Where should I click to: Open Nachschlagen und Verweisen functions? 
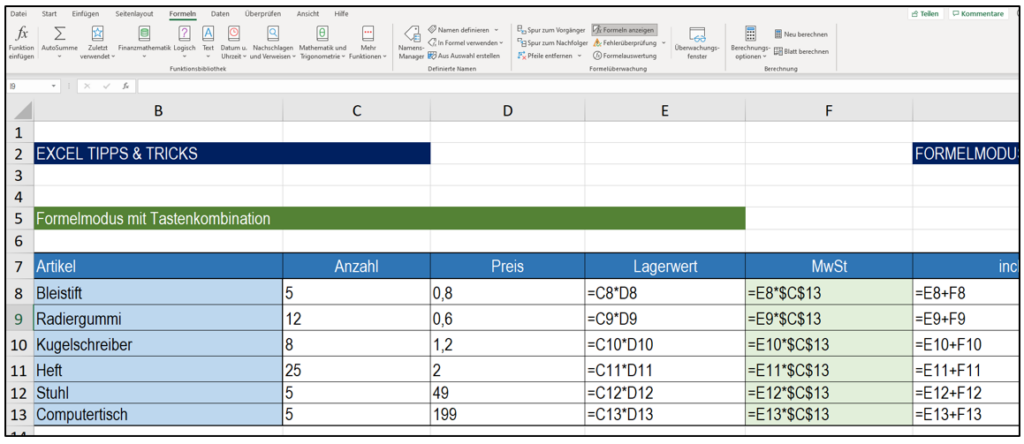pos(273,43)
